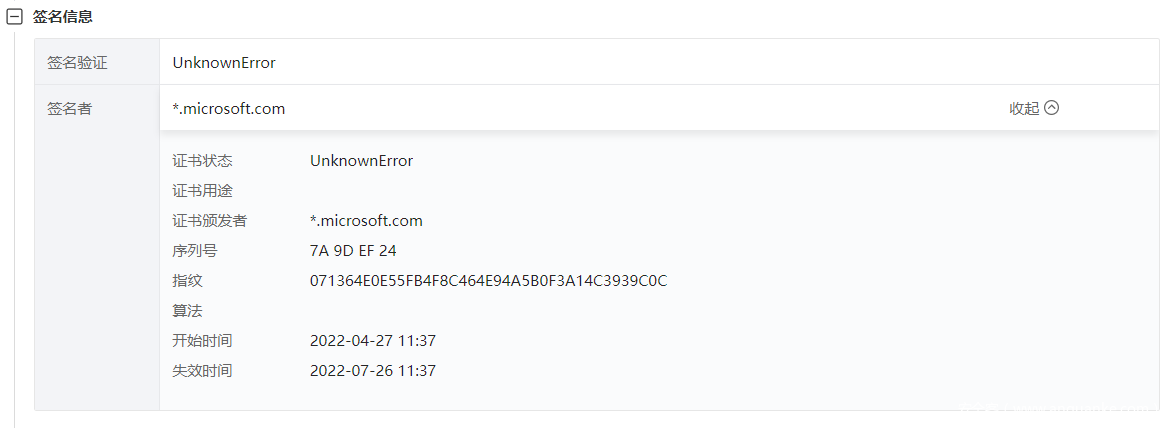Image resolution: width=1174 pixels, height=428 pixels.
Task: Click the 证书用途 field label
Action: coord(202,190)
